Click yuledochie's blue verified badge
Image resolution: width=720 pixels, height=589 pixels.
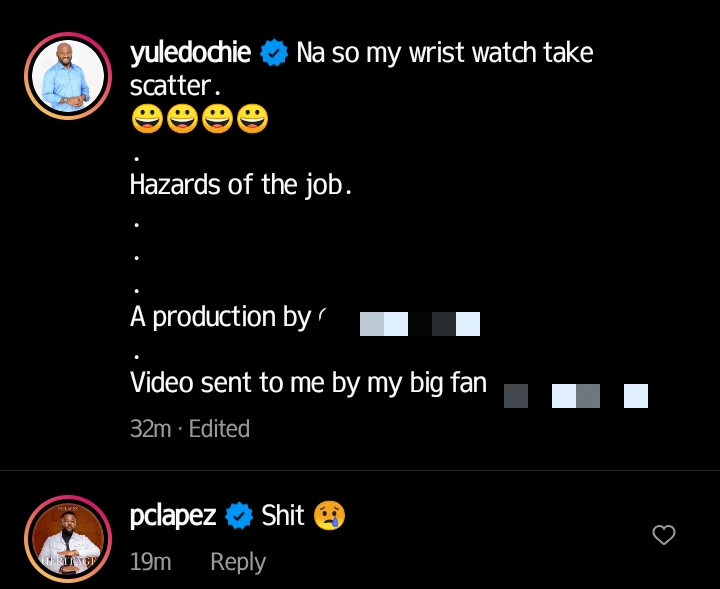273,53
